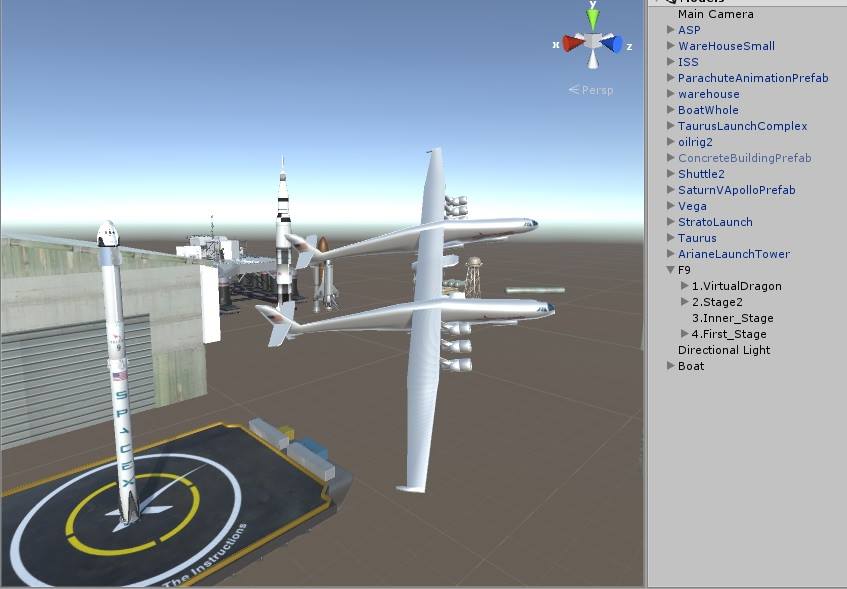
Task: Expand the Shuttle2 arrow
Action: tap(670, 173)
